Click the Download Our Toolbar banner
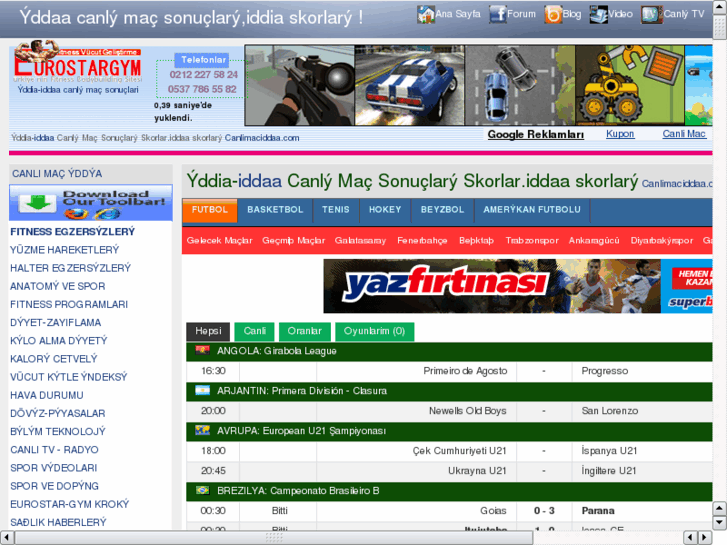The height and width of the screenshot is (545, 727). [91, 203]
